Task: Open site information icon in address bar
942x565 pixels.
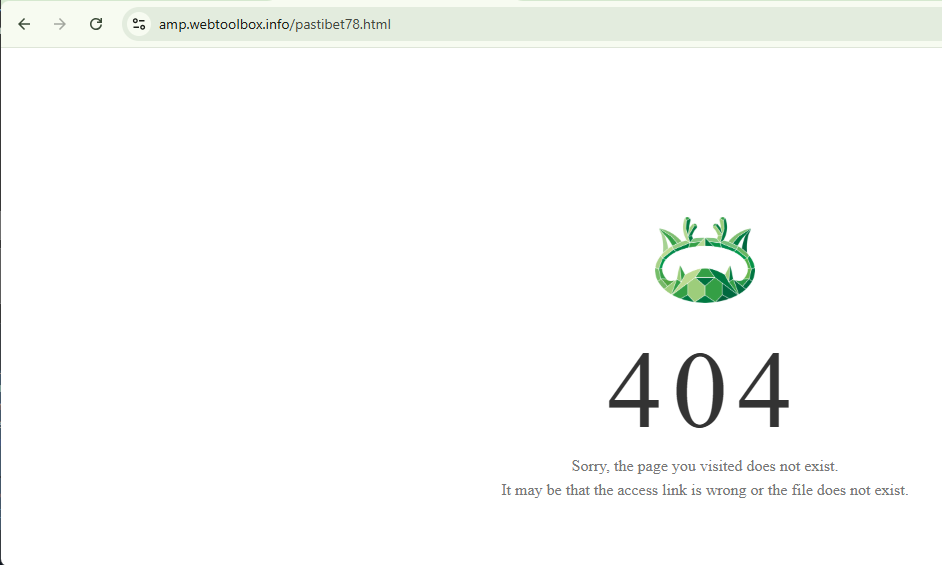Action: [139, 24]
